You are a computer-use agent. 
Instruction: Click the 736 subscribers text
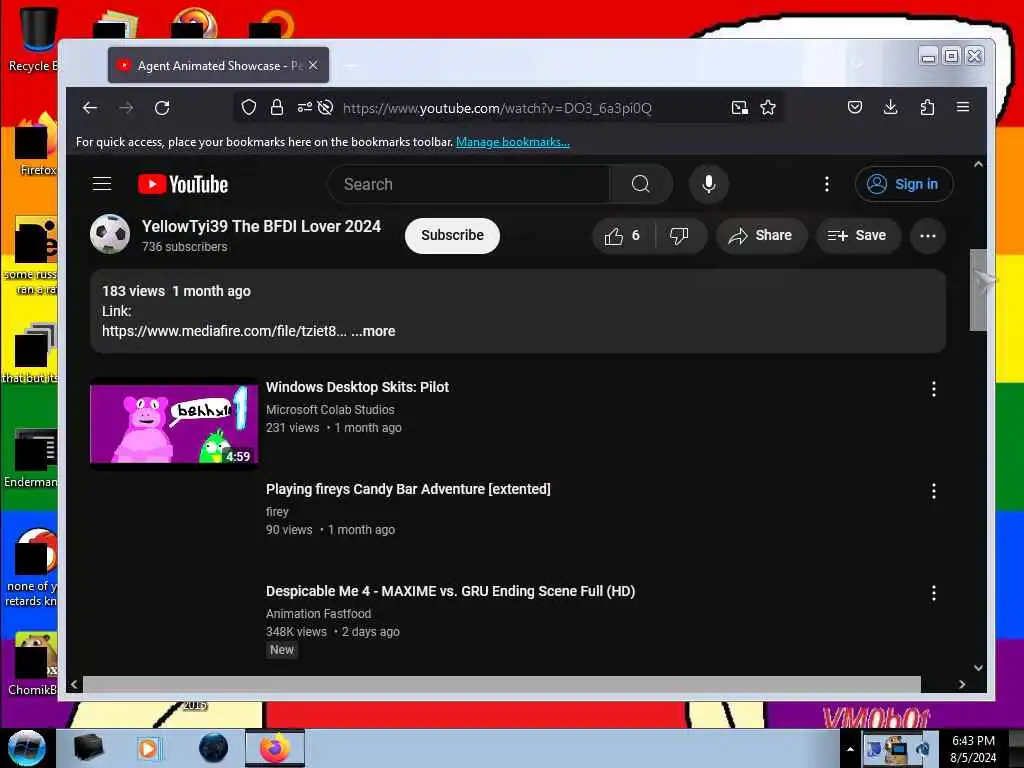point(185,247)
